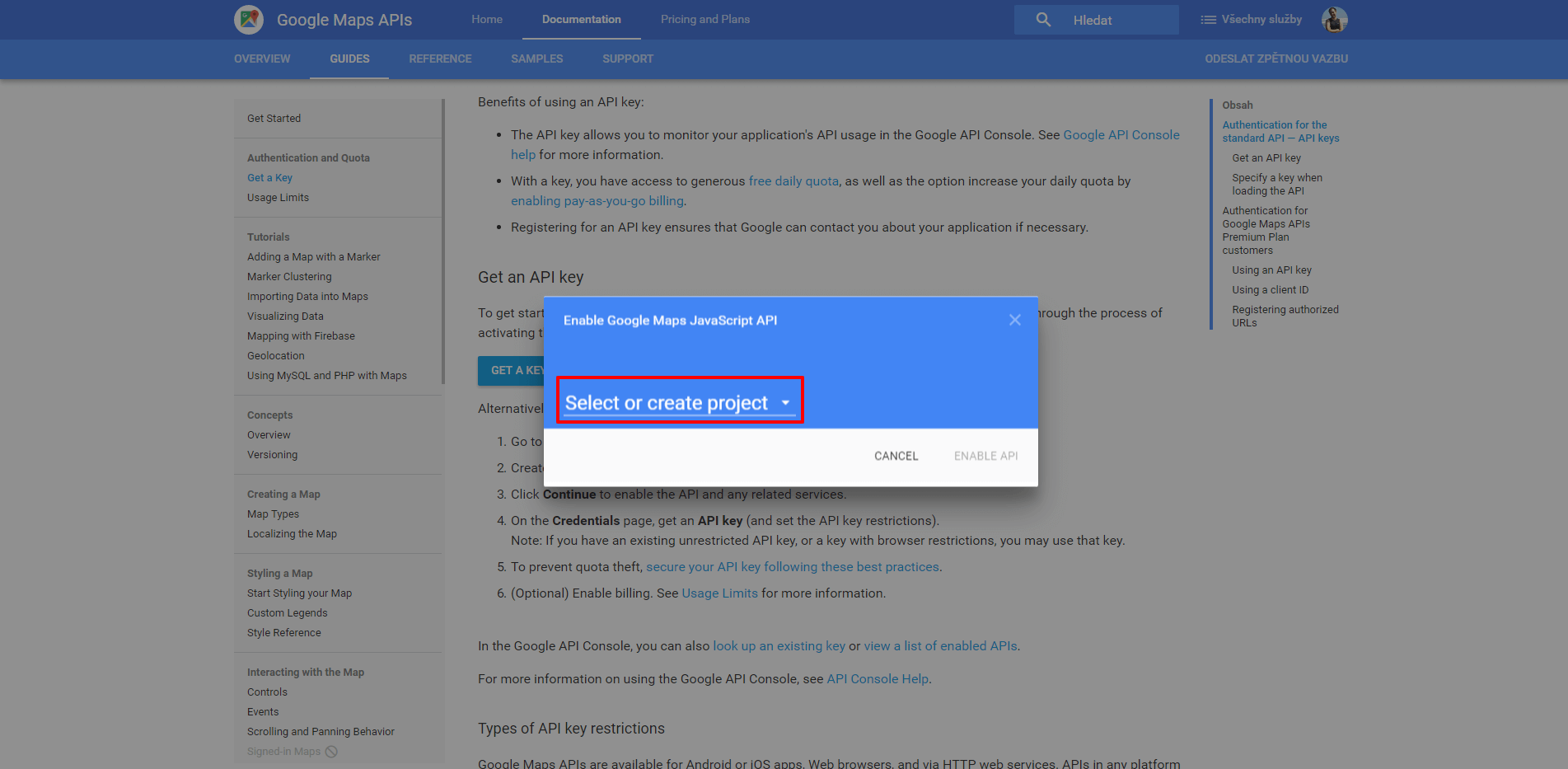This screenshot has width=1568, height=769.
Task: Open the REFERENCE tab
Action: click(x=440, y=59)
